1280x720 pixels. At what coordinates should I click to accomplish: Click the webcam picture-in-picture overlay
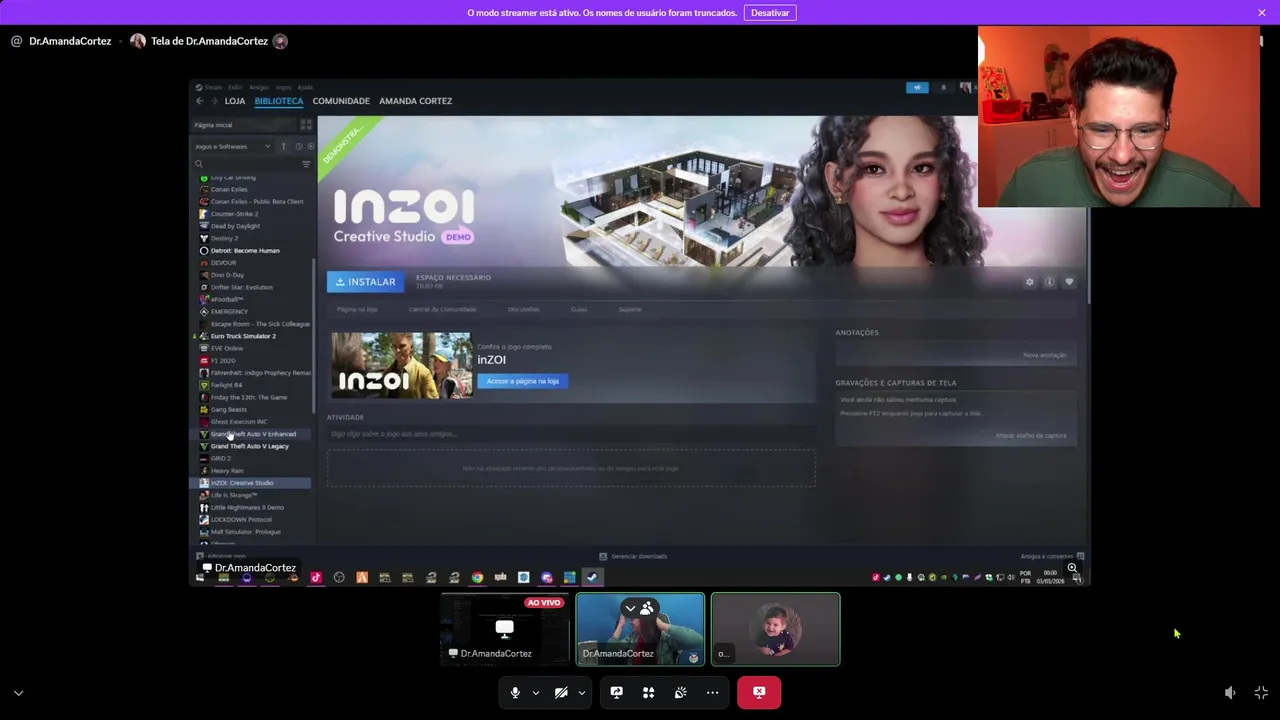click(1119, 117)
